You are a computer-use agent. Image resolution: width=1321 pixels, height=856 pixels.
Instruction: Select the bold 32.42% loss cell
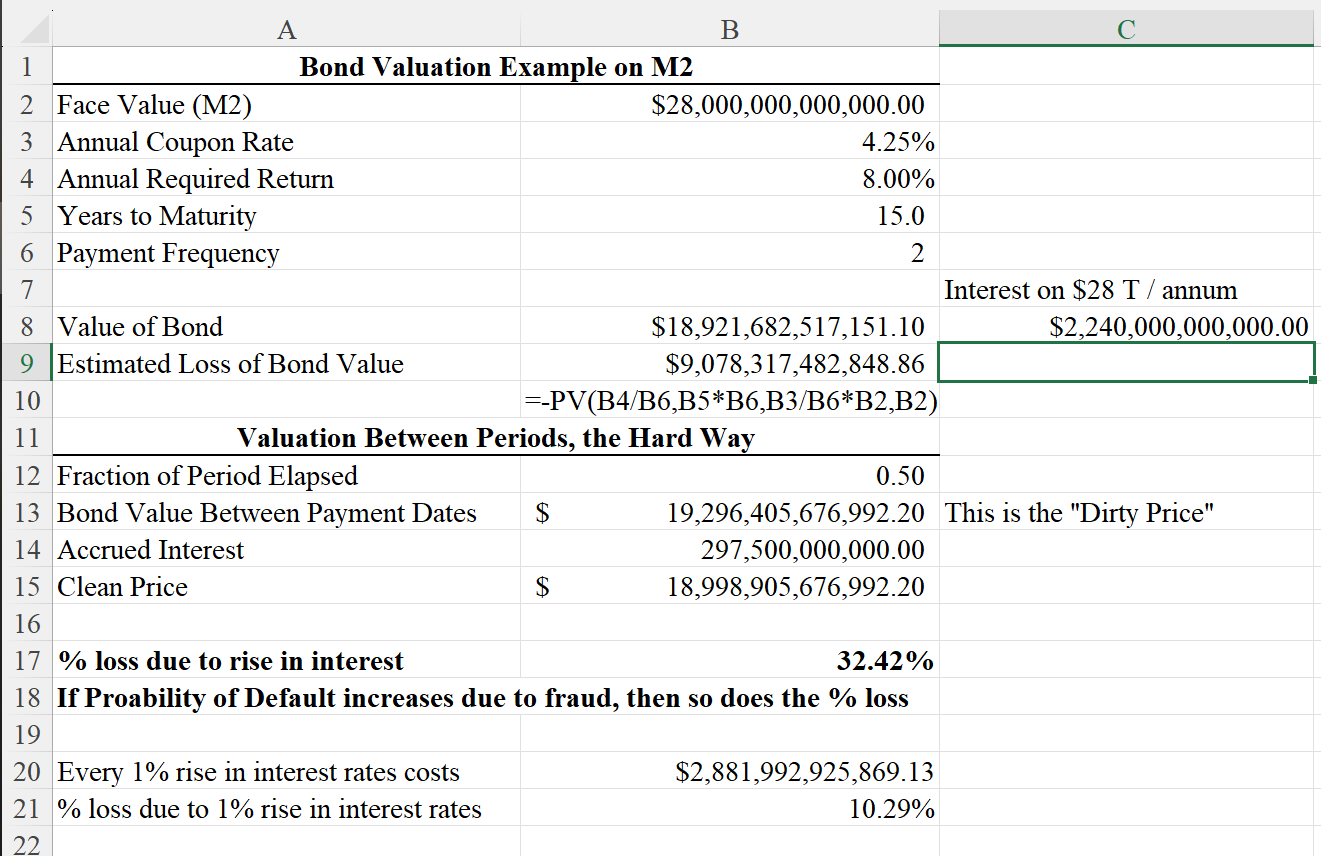click(884, 661)
